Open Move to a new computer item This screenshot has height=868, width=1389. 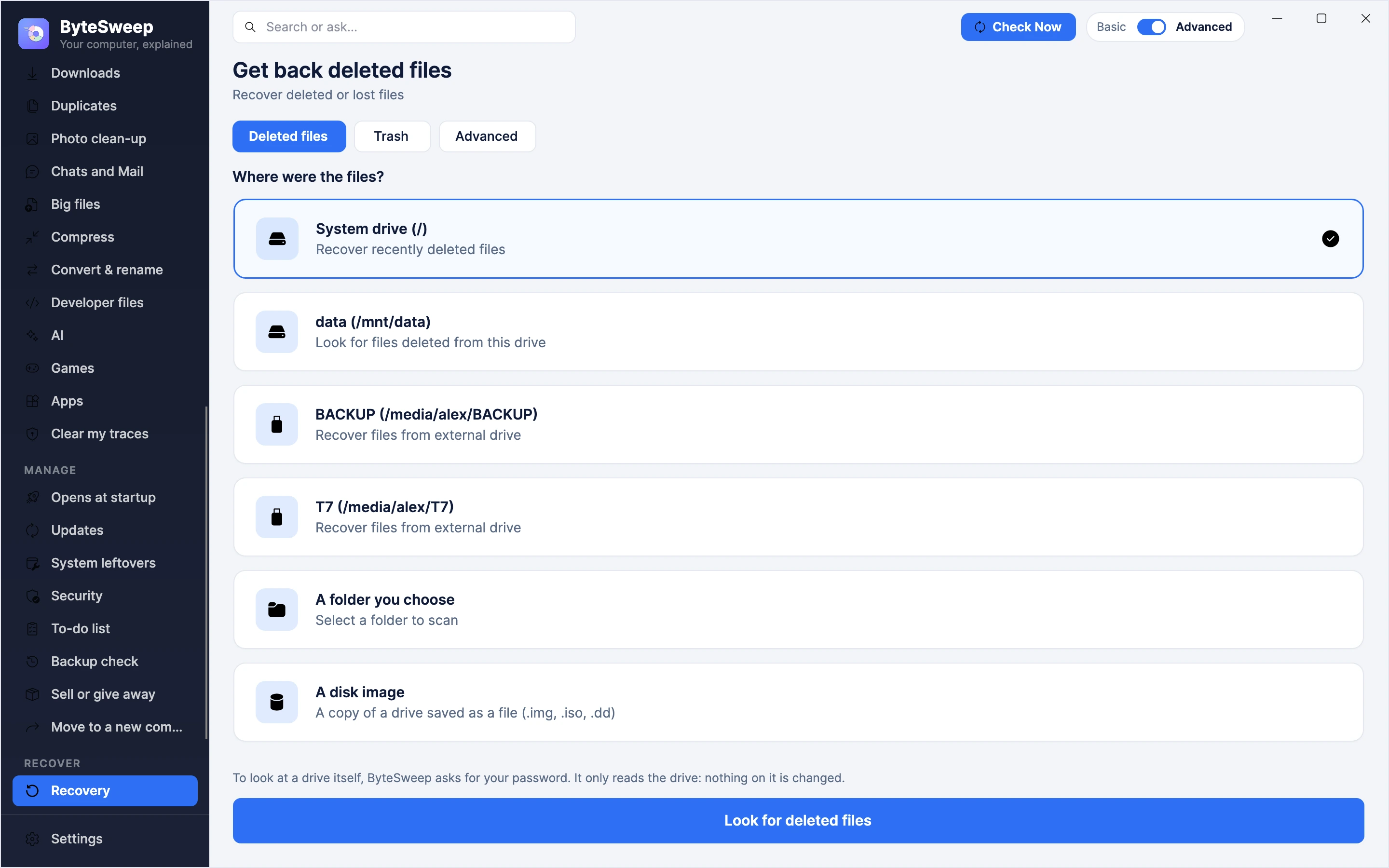pyautogui.click(x=105, y=727)
